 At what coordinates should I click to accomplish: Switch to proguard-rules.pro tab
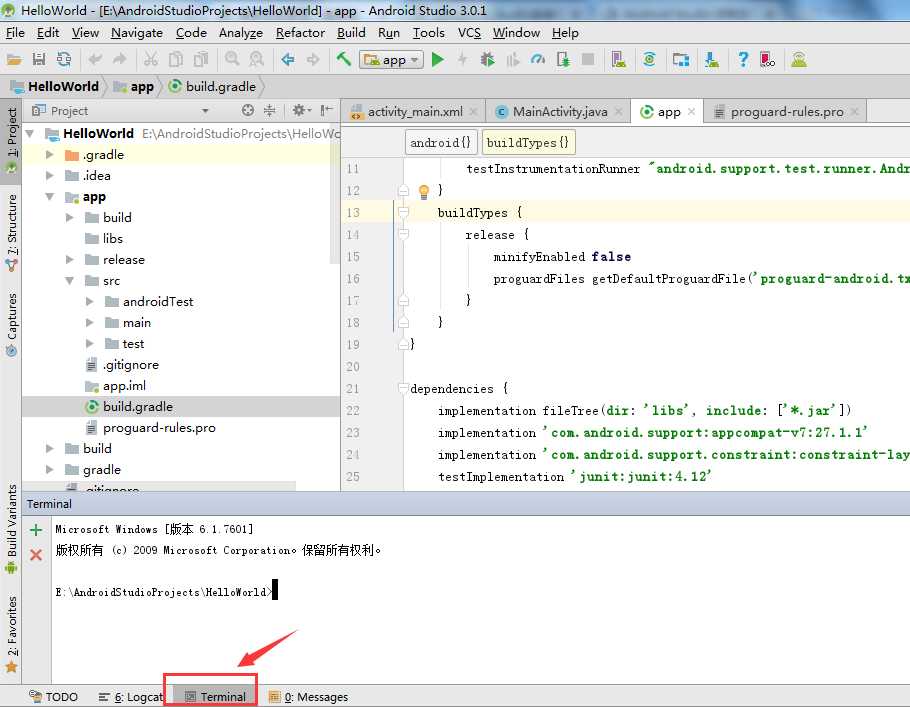point(786,112)
